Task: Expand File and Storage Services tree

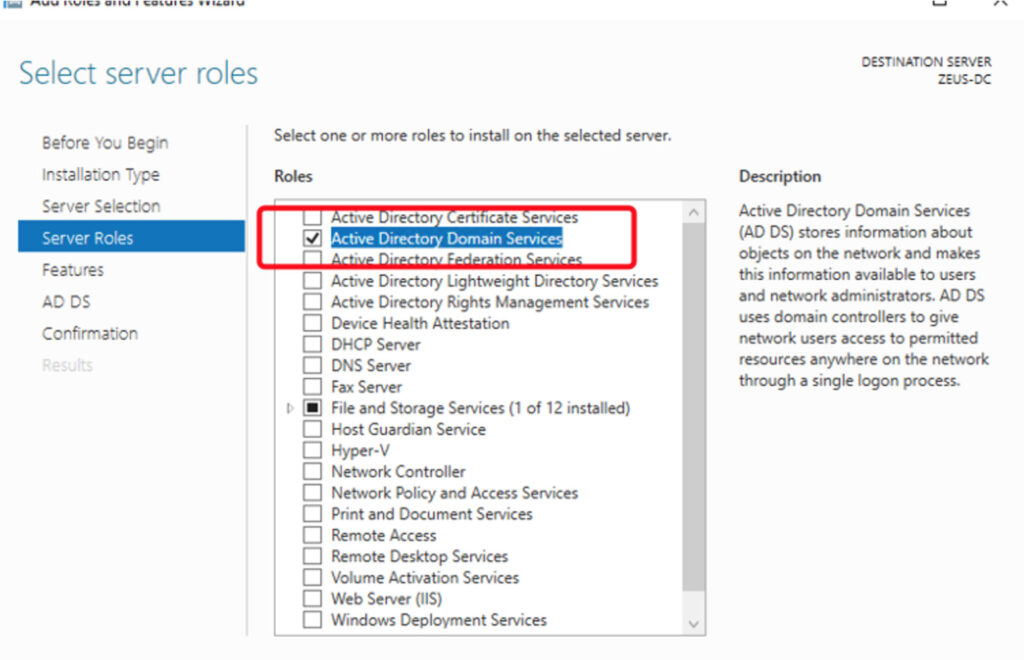Action: pos(290,408)
